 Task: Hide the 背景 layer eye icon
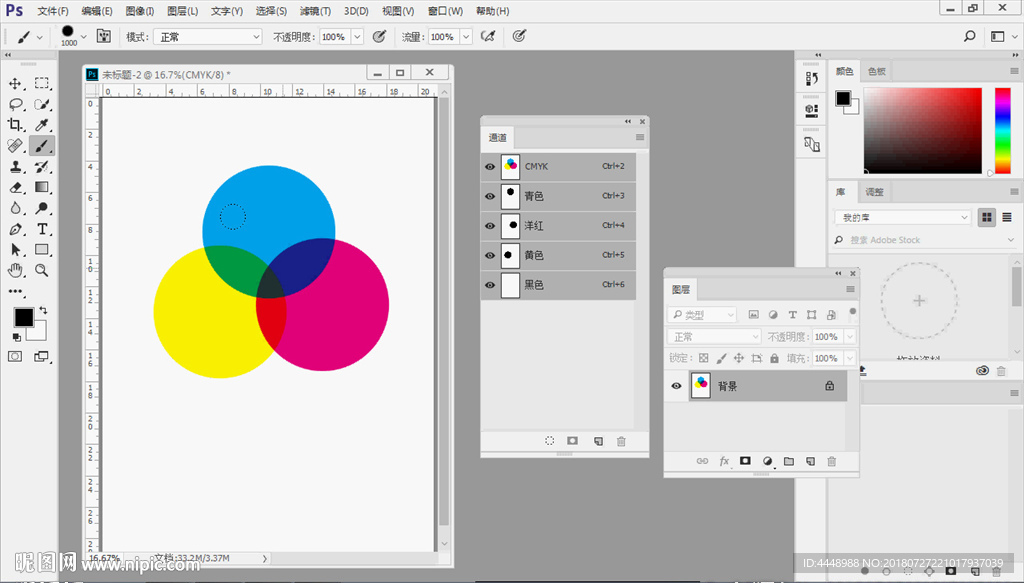tap(677, 386)
